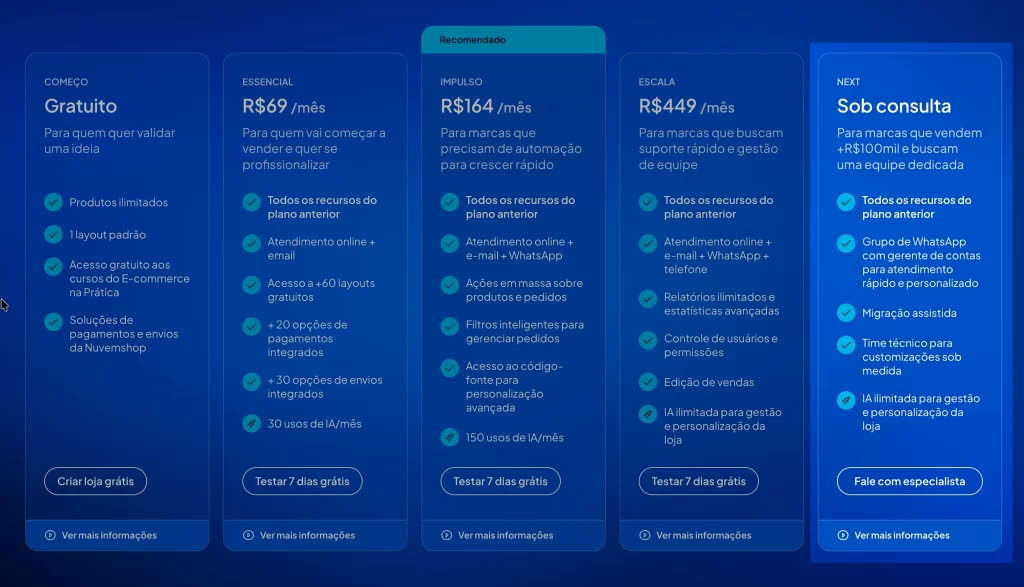Expand Ver mais informações on the Next plan

pos(893,535)
